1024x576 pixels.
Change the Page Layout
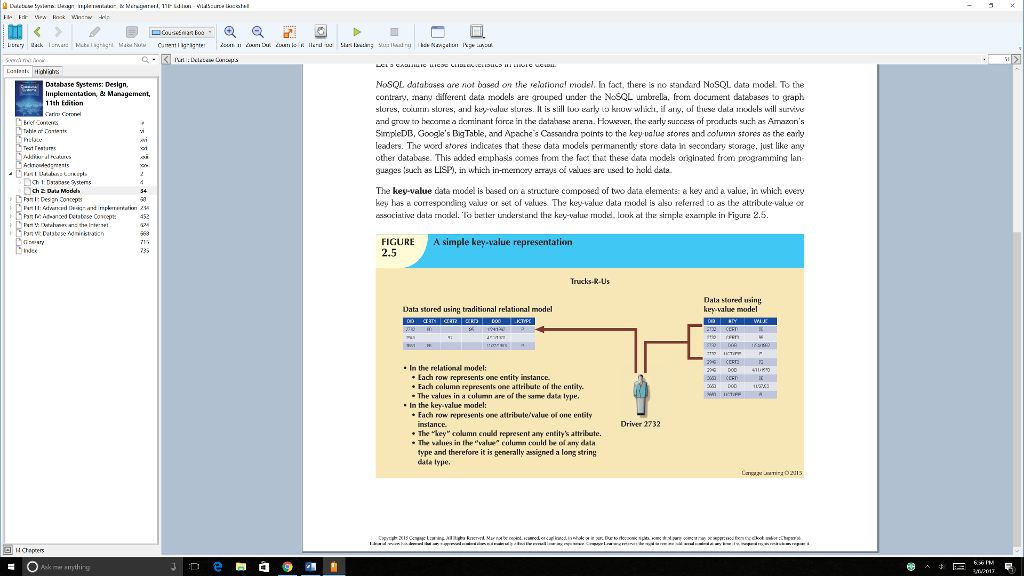[x=475, y=32]
